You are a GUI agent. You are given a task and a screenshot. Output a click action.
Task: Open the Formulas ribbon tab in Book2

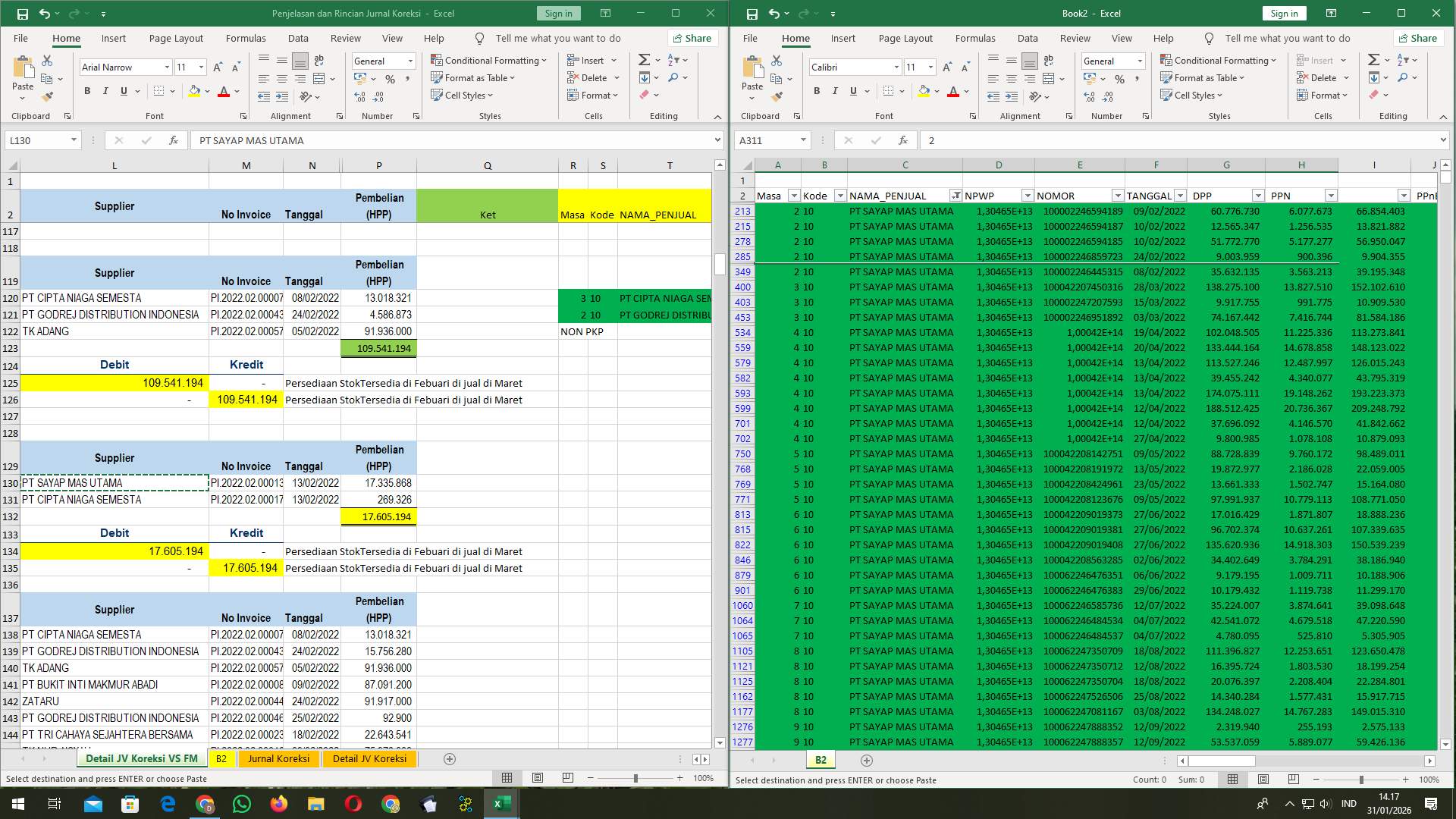[x=975, y=38]
